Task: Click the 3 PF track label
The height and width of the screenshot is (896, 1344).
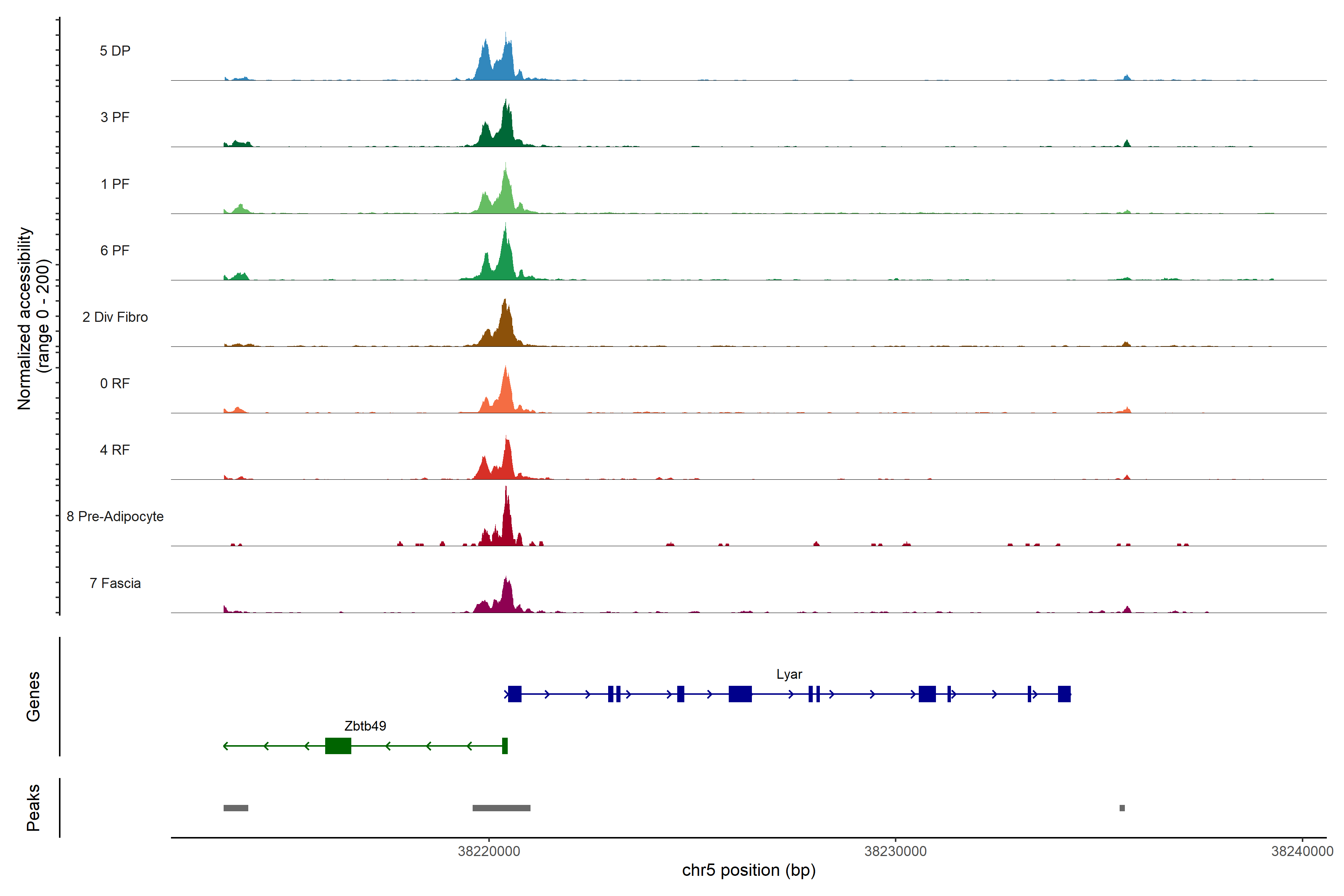Action: click(115, 117)
